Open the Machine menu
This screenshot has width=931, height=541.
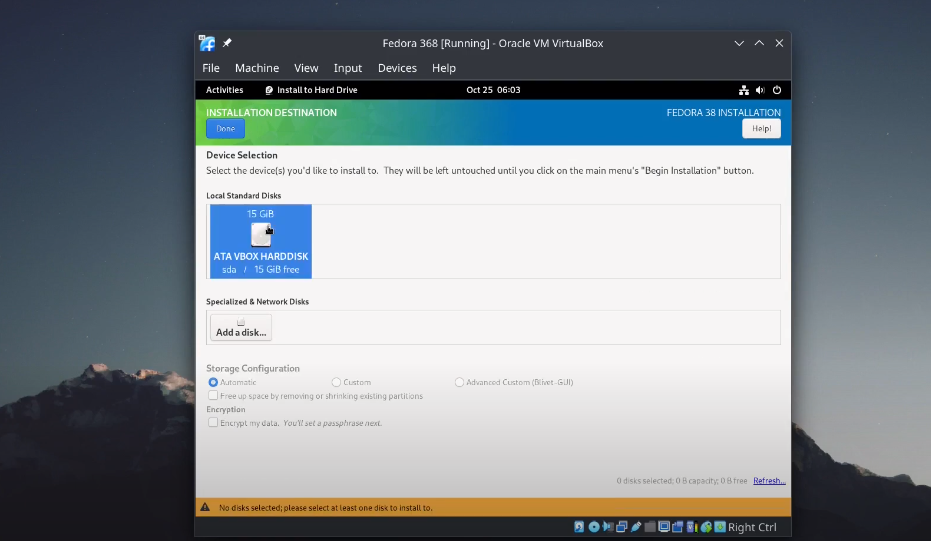coord(257,68)
